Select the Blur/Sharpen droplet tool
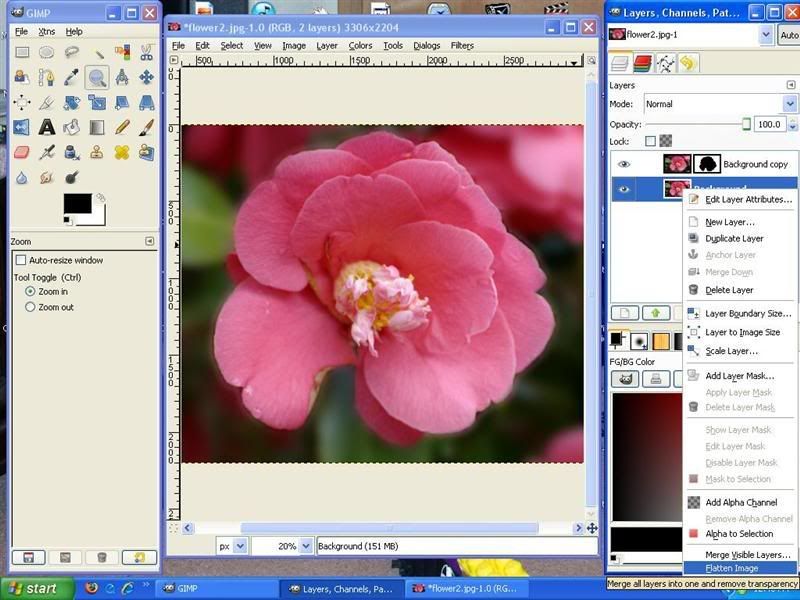800x600 pixels. (x=21, y=177)
